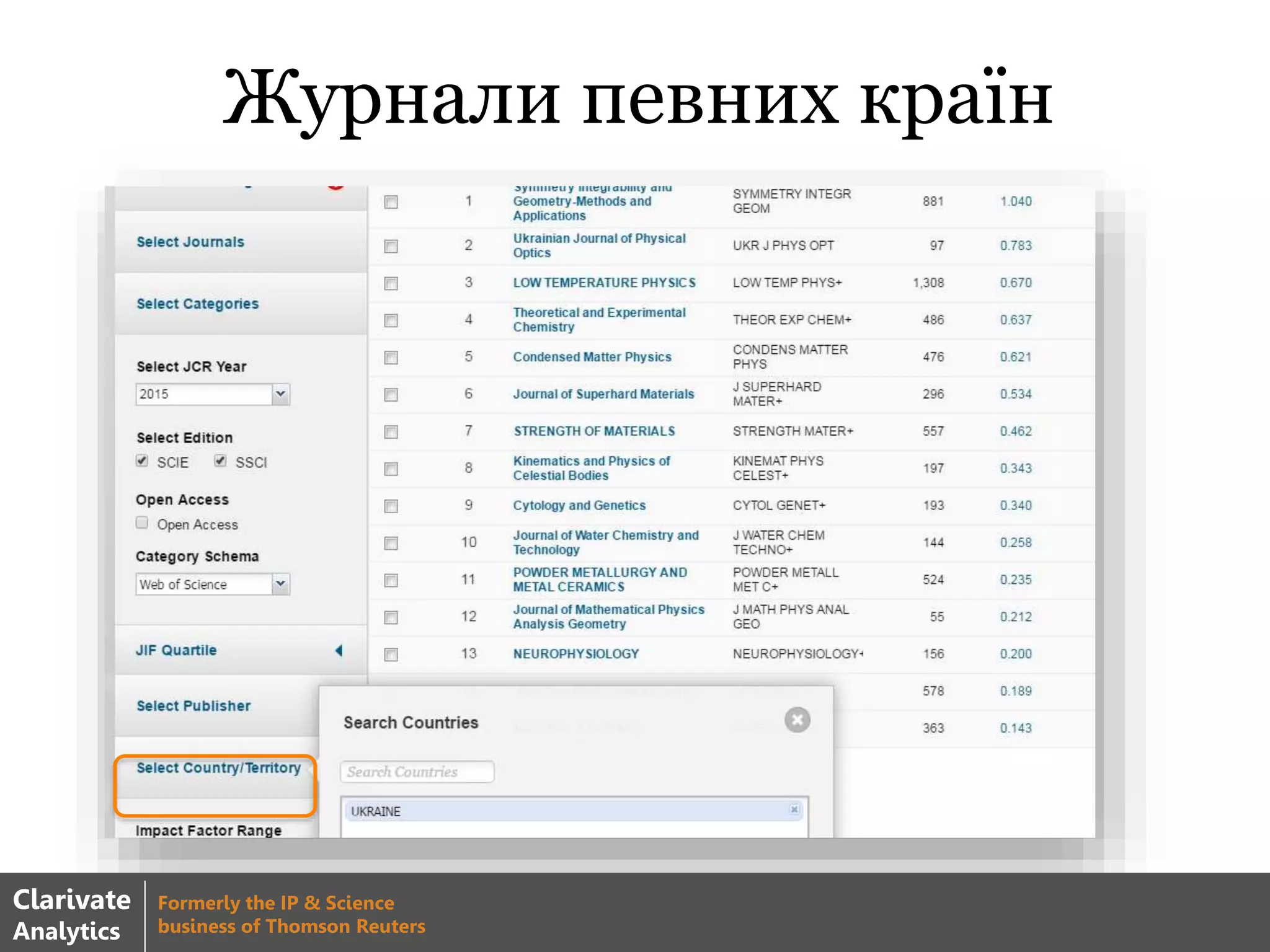Open the Select Categories section
The height and width of the screenshot is (952, 1270).
point(197,304)
